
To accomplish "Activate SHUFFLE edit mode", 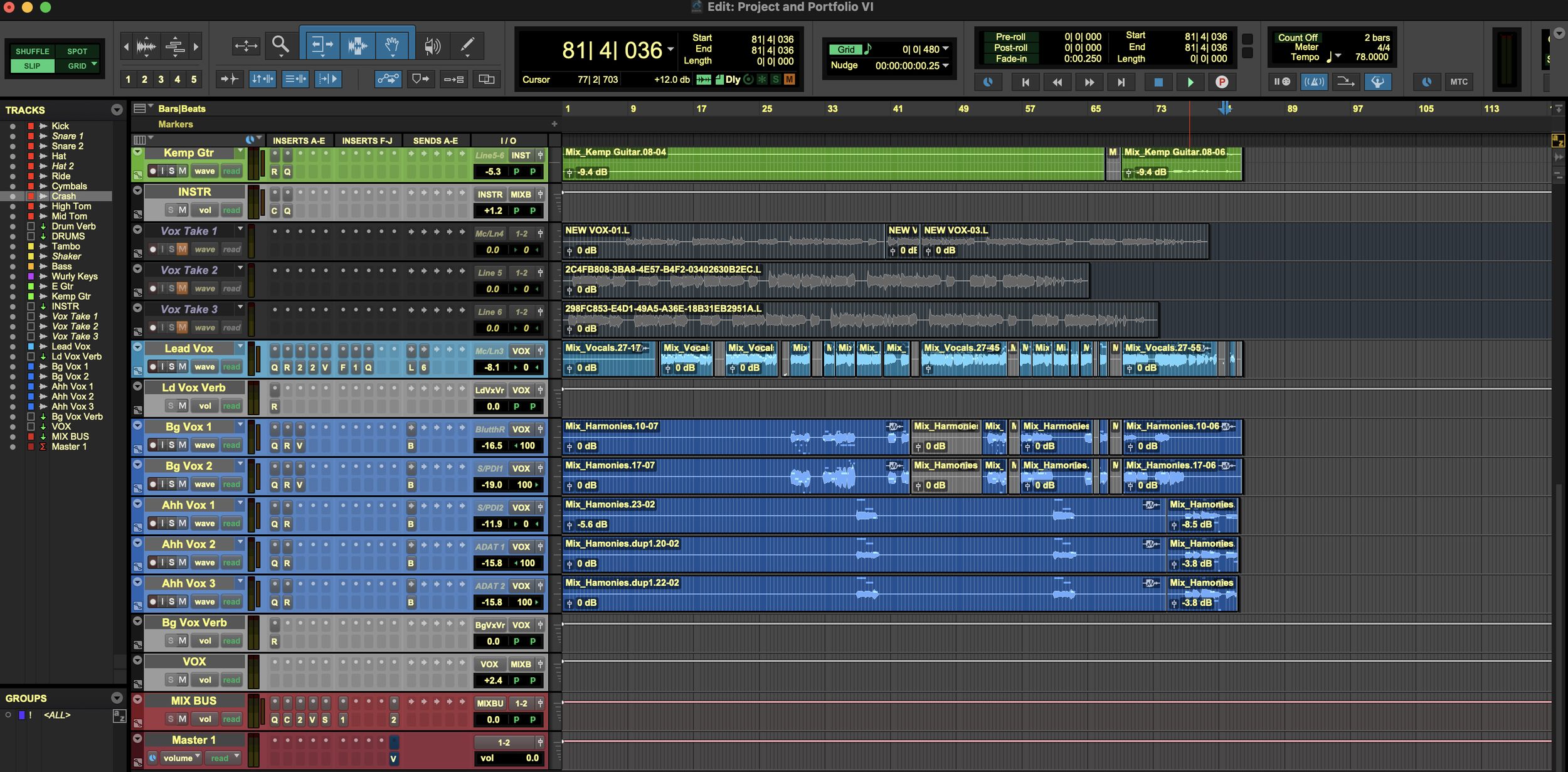I will click(x=32, y=51).
